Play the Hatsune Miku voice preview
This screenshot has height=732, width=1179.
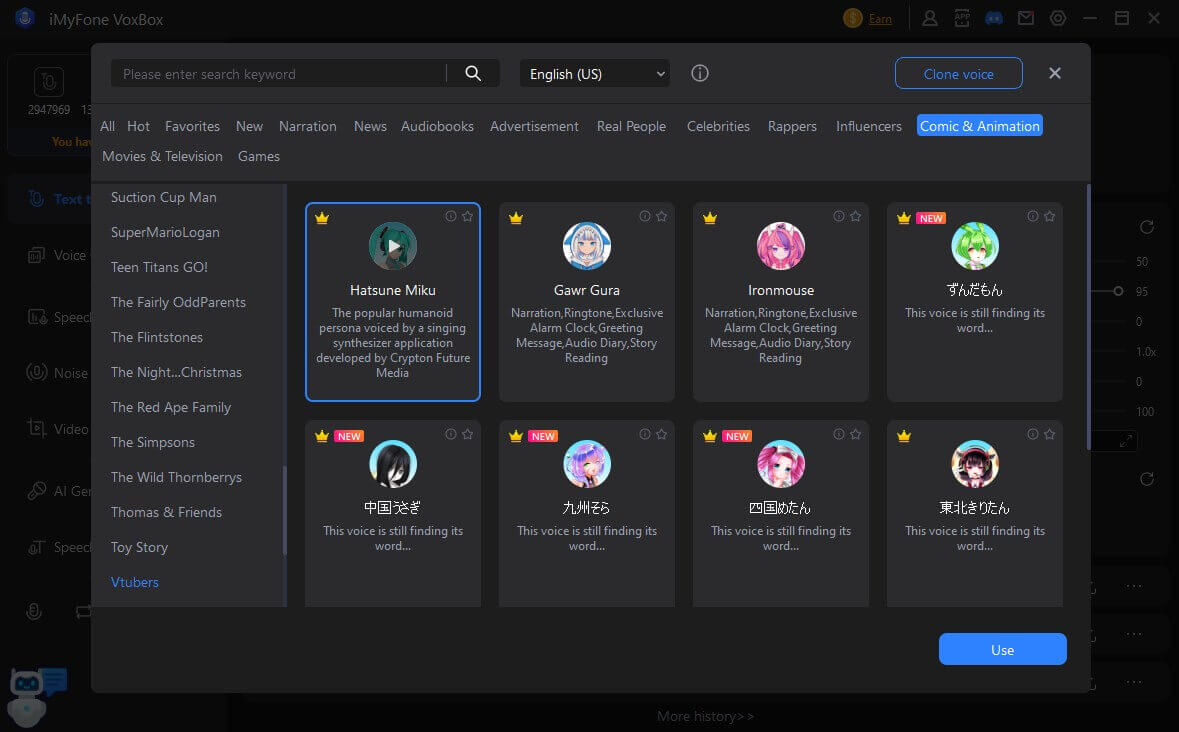[x=392, y=246]
